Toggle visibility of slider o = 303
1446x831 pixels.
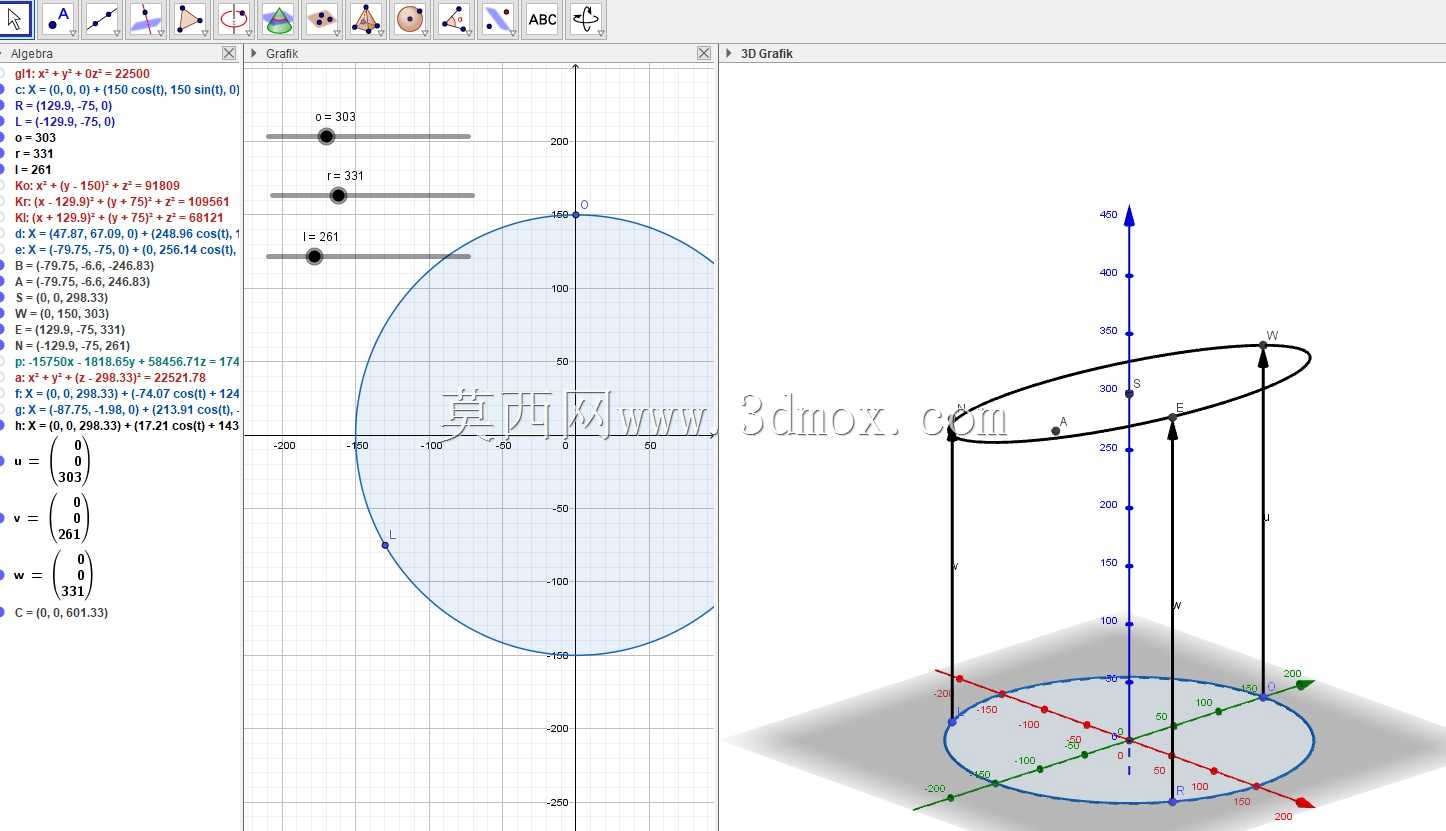click(3, 137)
